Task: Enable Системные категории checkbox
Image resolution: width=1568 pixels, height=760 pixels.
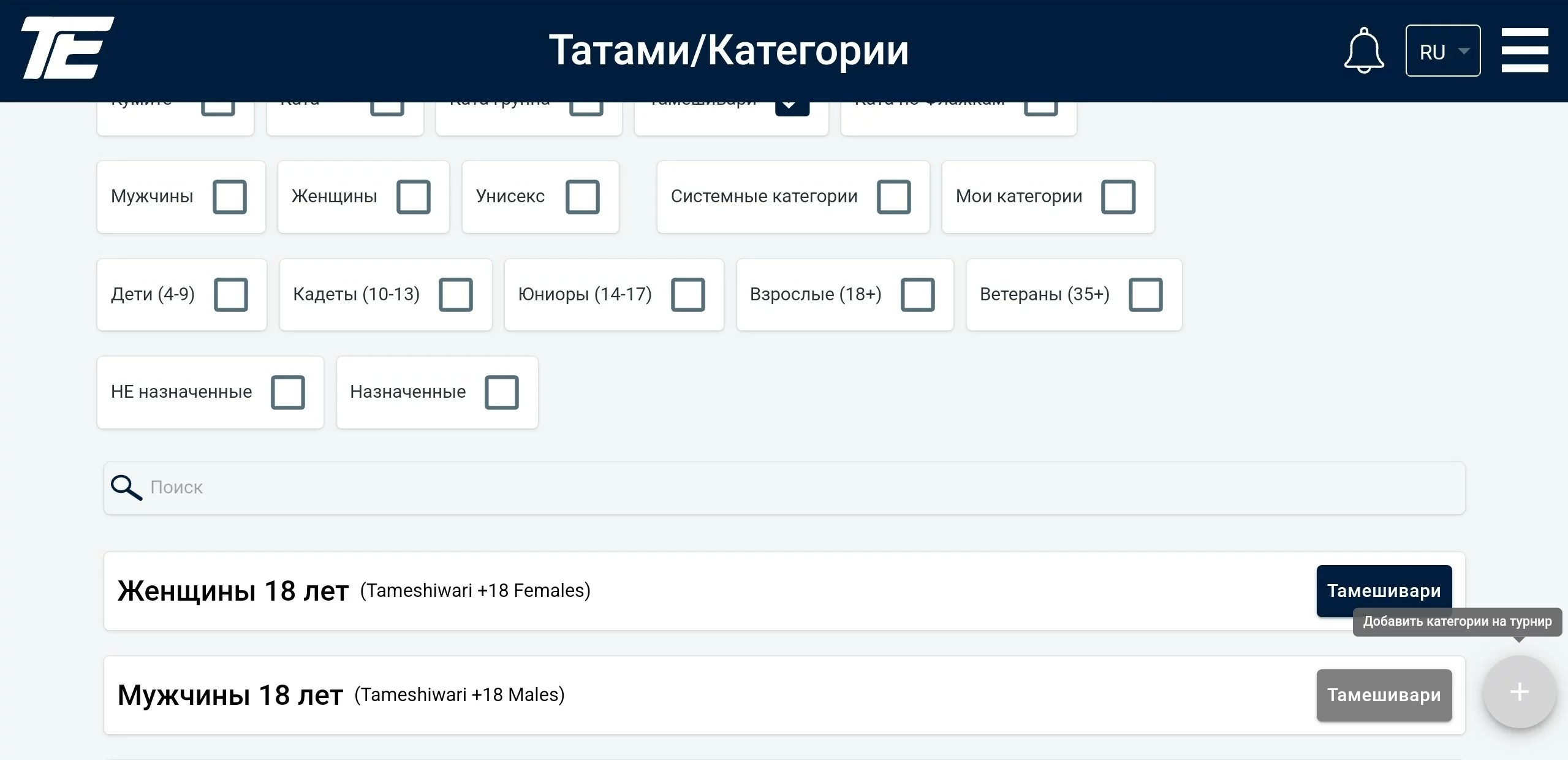Action: pyautogui.click(x=894, y=197)
